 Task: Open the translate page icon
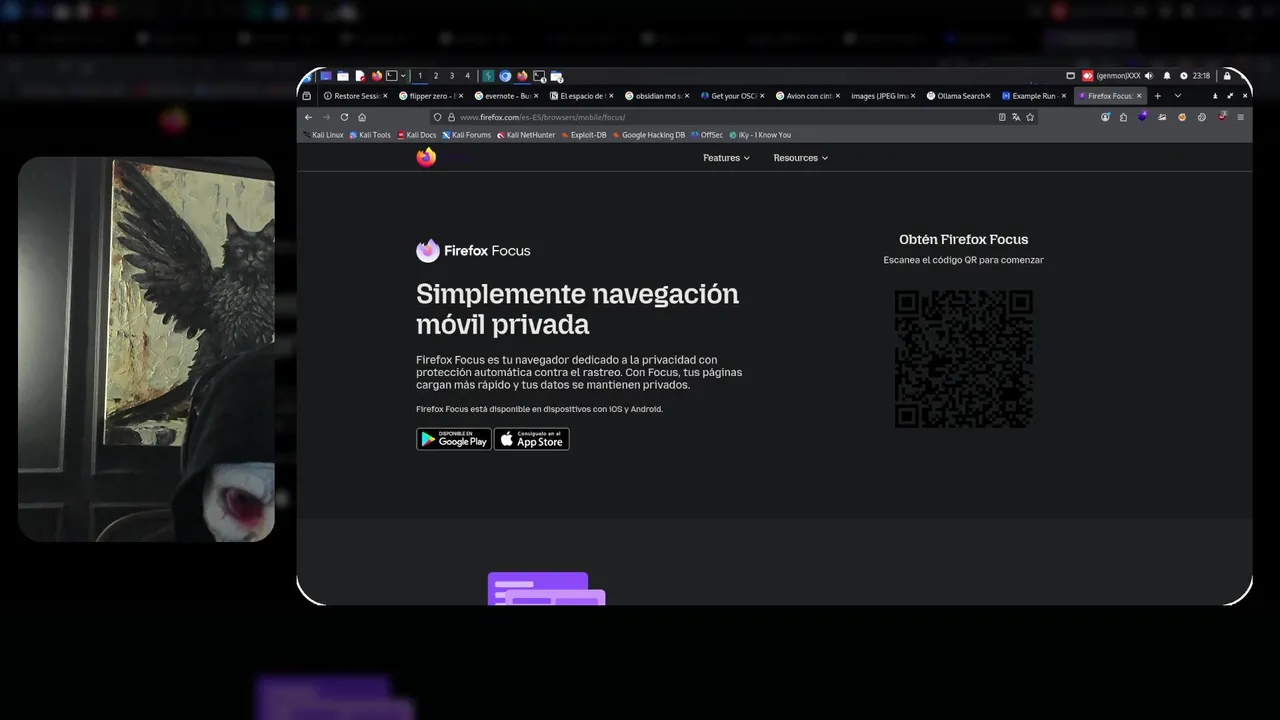[1016, 117]
